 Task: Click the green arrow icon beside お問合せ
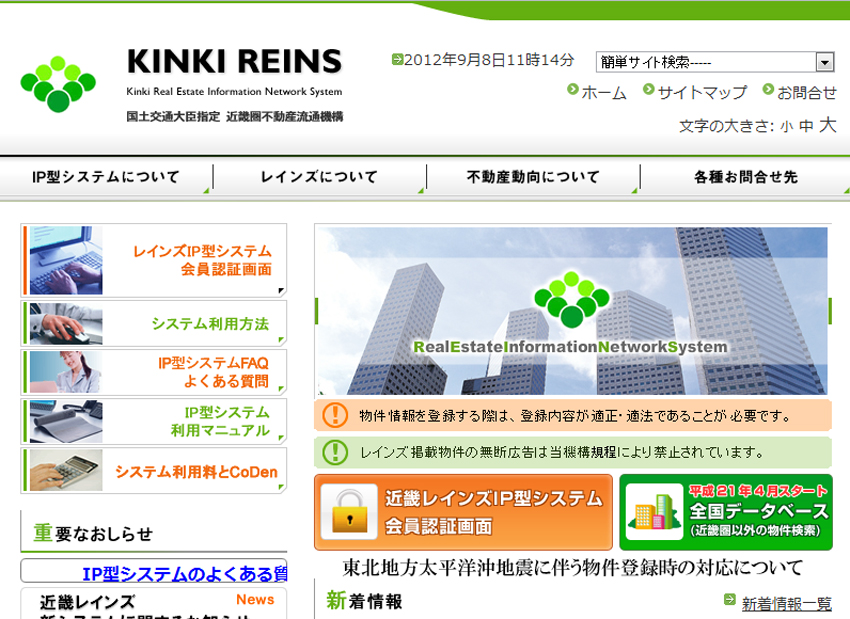click(768, 89)
